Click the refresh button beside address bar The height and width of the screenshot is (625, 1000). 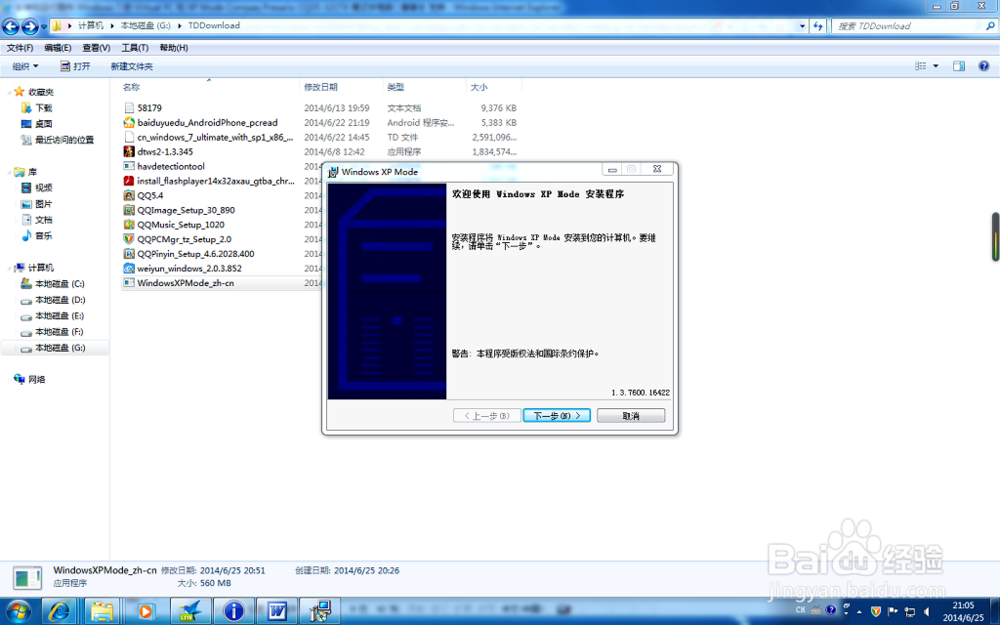point(818,26)
